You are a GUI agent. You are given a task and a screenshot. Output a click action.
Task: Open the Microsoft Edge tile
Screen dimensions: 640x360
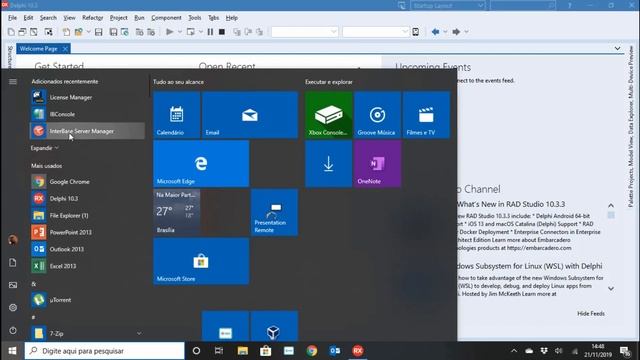(201, 164)
